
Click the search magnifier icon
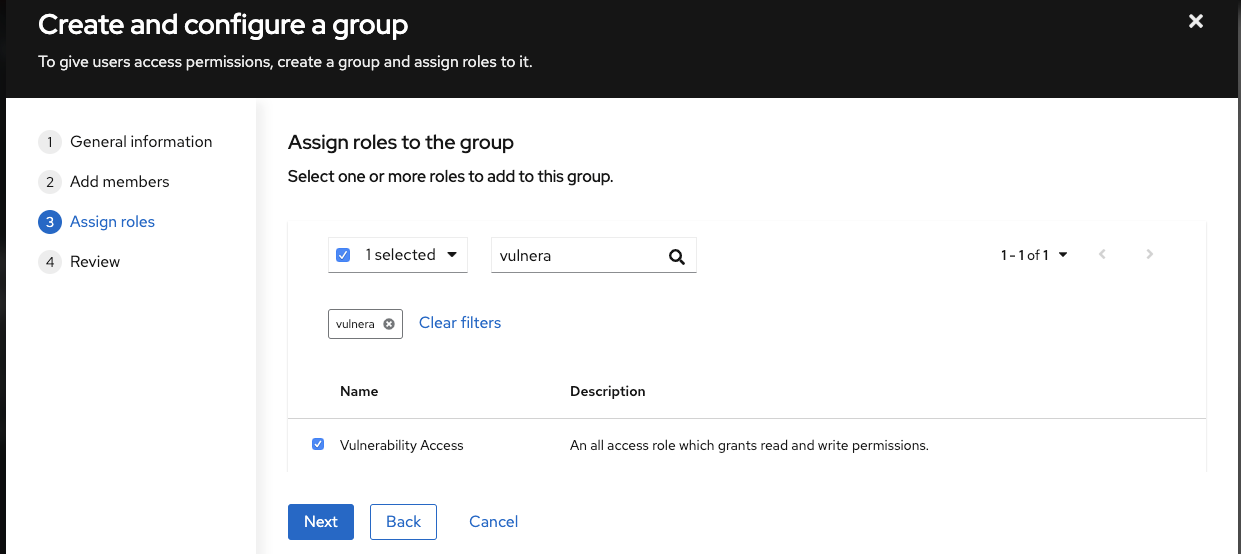(x=677, y=256)
